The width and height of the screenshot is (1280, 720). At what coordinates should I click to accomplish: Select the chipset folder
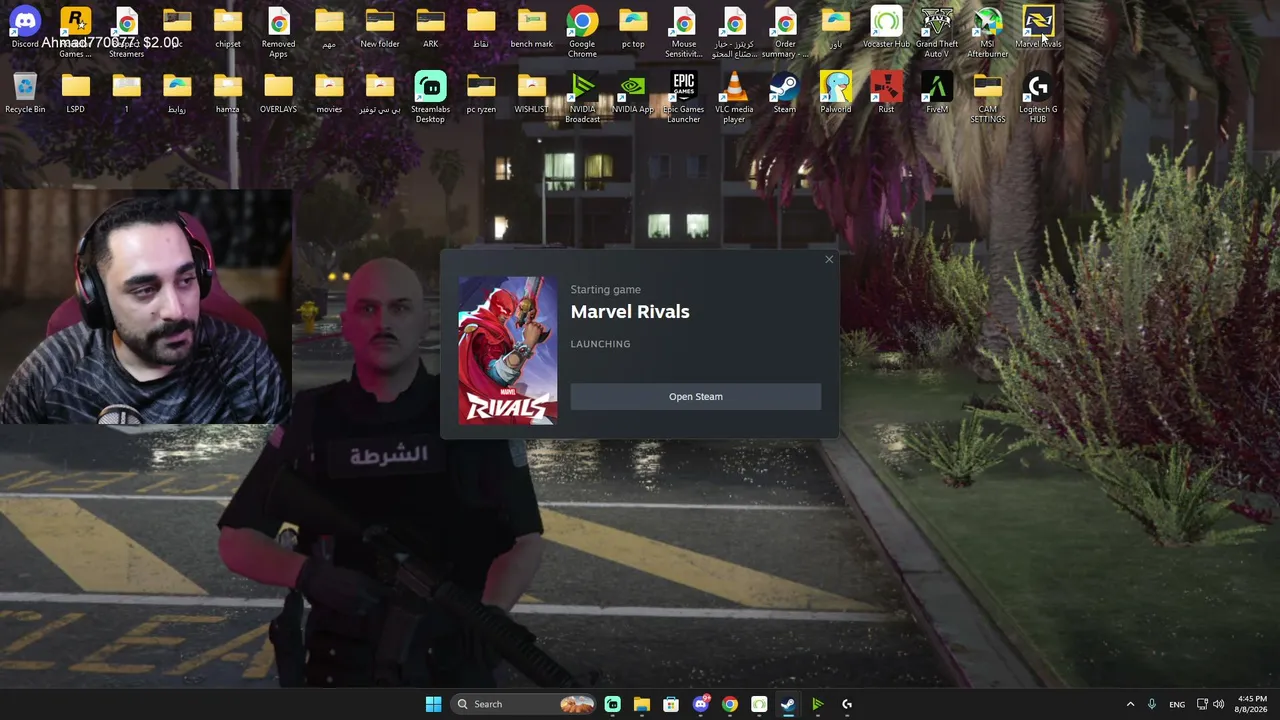[228, 28]
